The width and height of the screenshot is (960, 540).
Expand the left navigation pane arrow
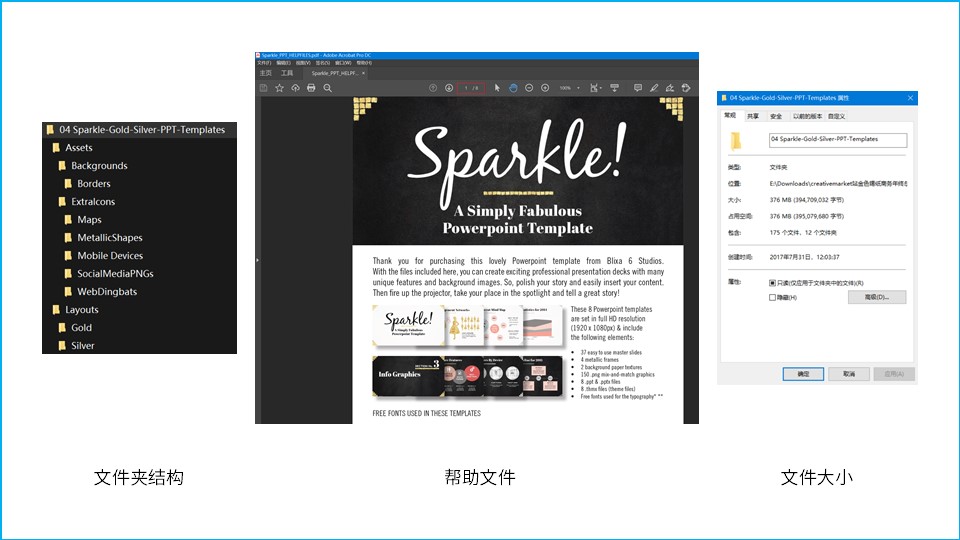pos(257,260)
